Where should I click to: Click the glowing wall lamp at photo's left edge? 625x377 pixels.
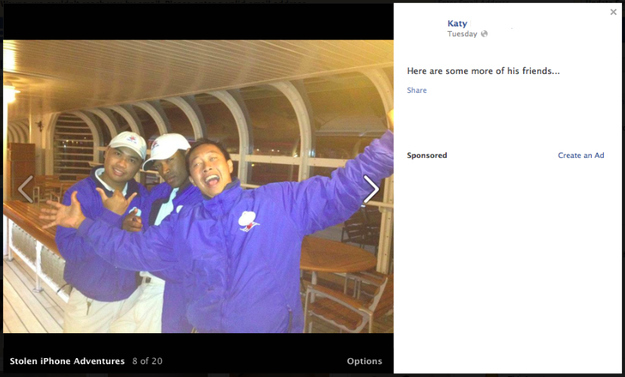(10, 94)
